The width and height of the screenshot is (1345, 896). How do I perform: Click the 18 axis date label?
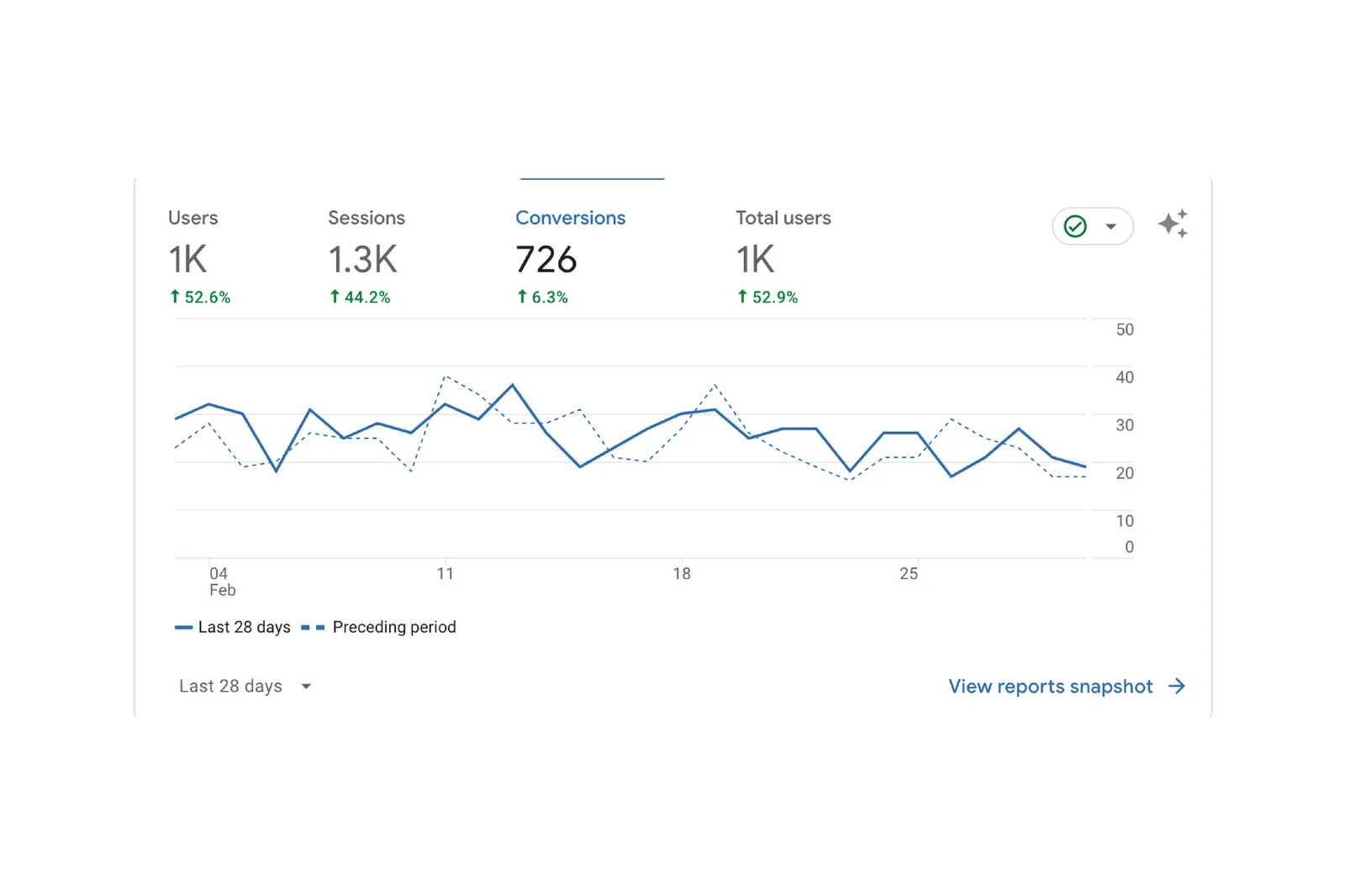[682, 573]
